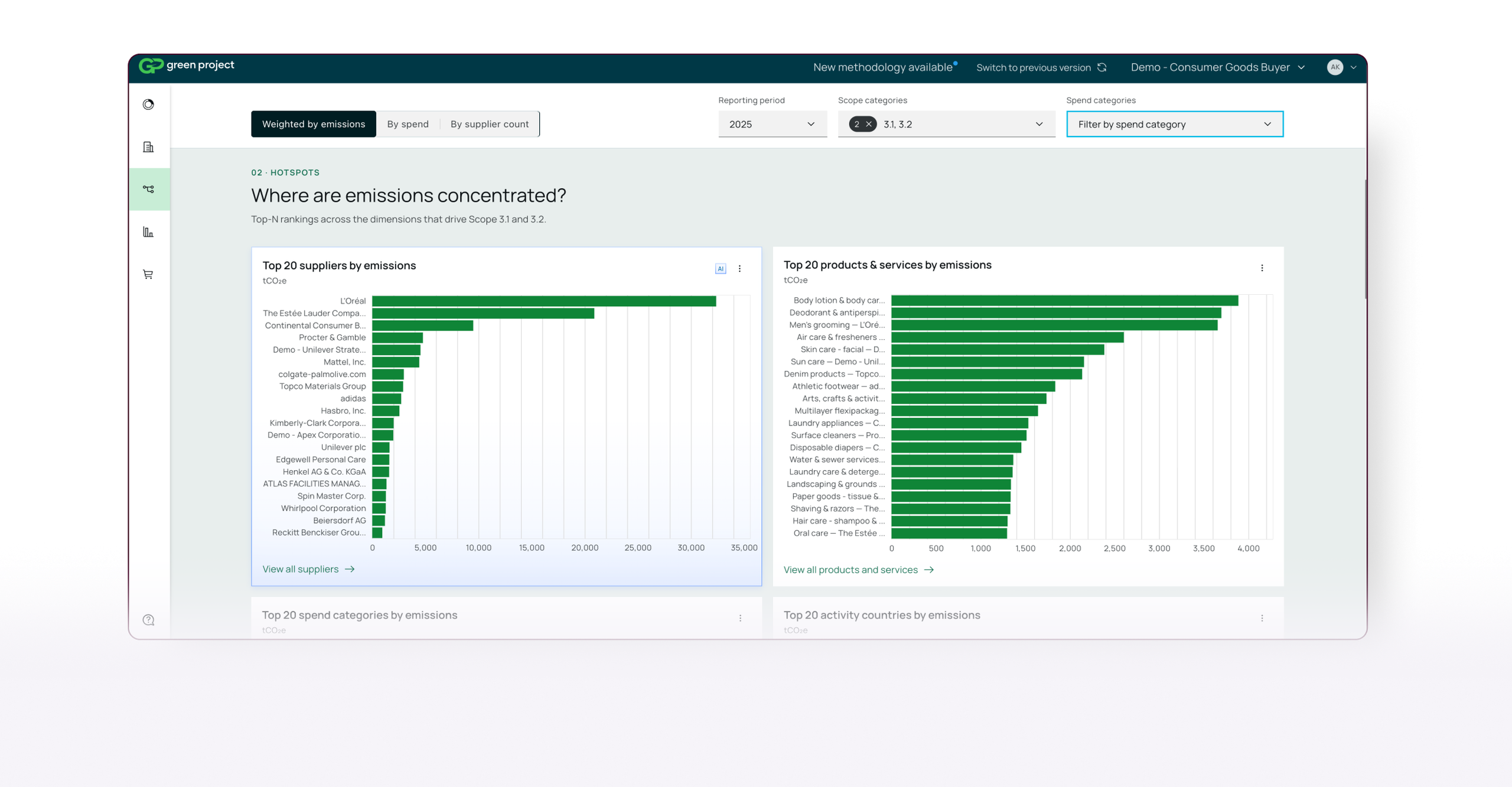Viewport: 1512px width, 787px height.
Task: Open the shopping cart icon in sidebar
Action: click(148, 274)
